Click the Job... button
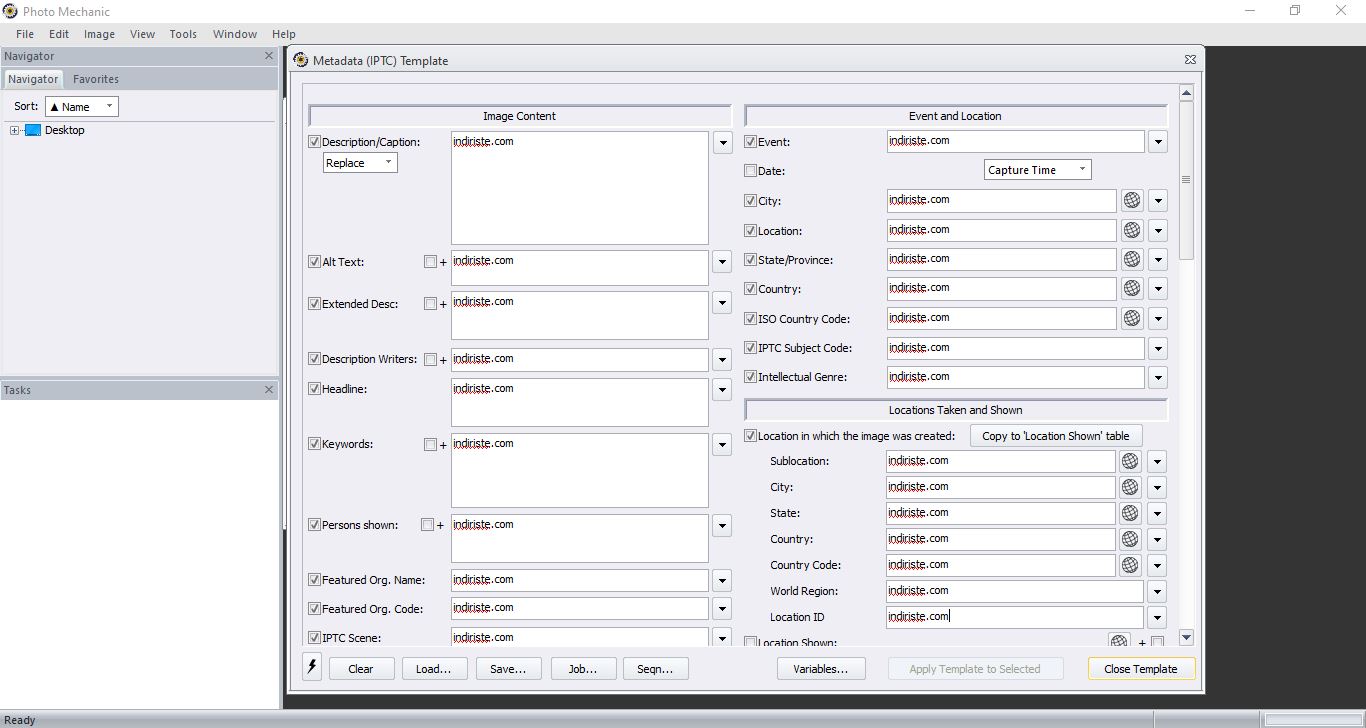The image size is (1366, 728). [583, 669]
